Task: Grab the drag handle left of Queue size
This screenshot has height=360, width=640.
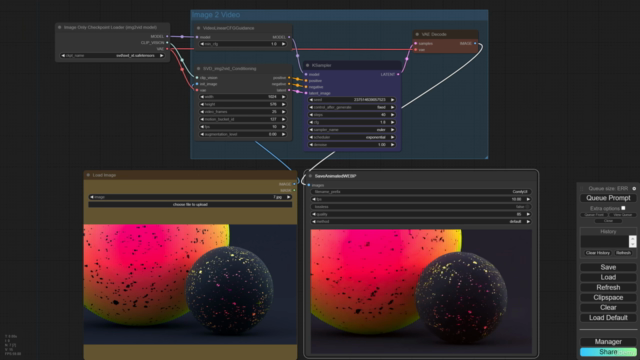Action: click(582, 189)
